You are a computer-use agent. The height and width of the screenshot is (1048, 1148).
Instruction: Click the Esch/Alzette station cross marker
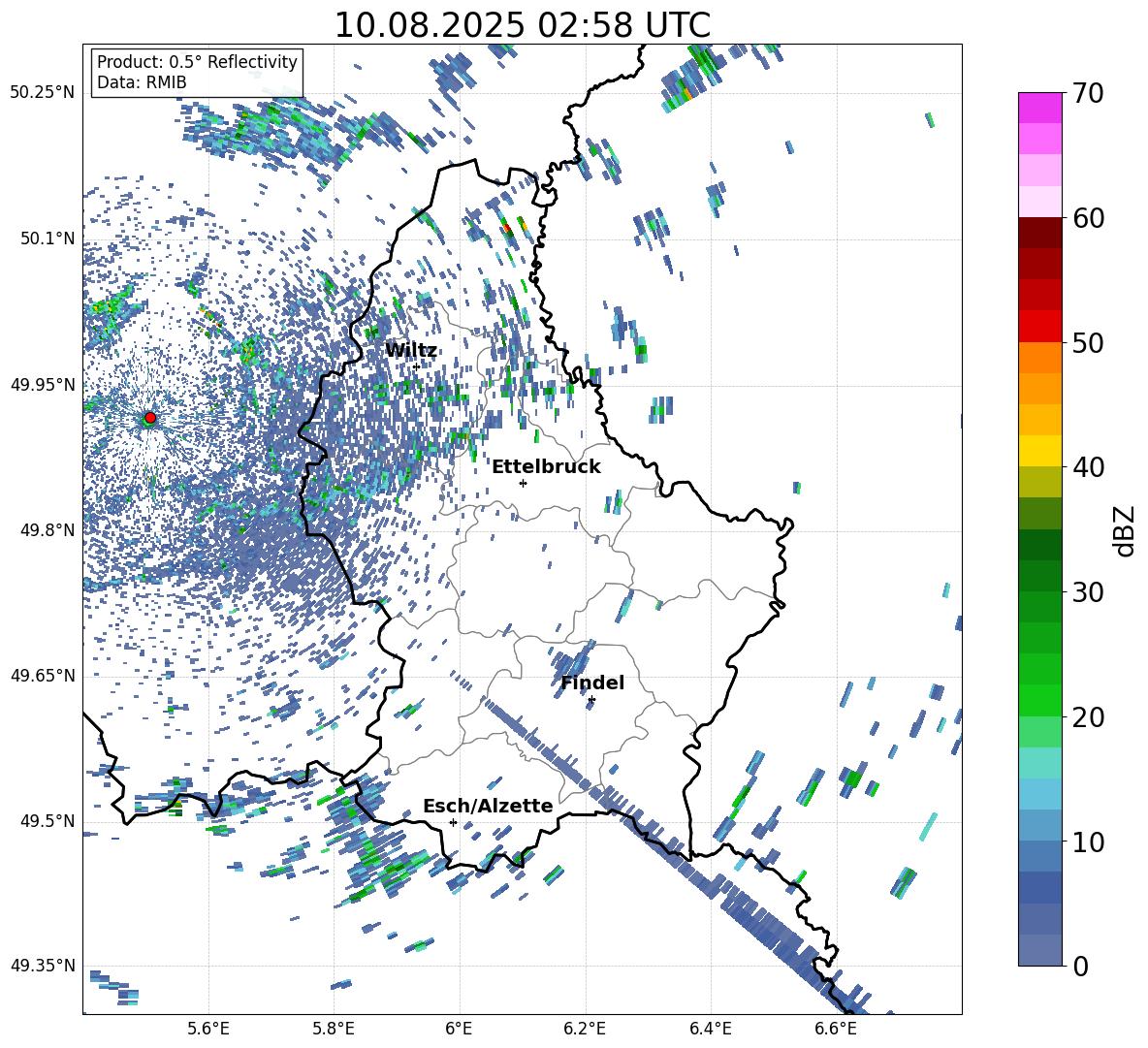[453, 822]
